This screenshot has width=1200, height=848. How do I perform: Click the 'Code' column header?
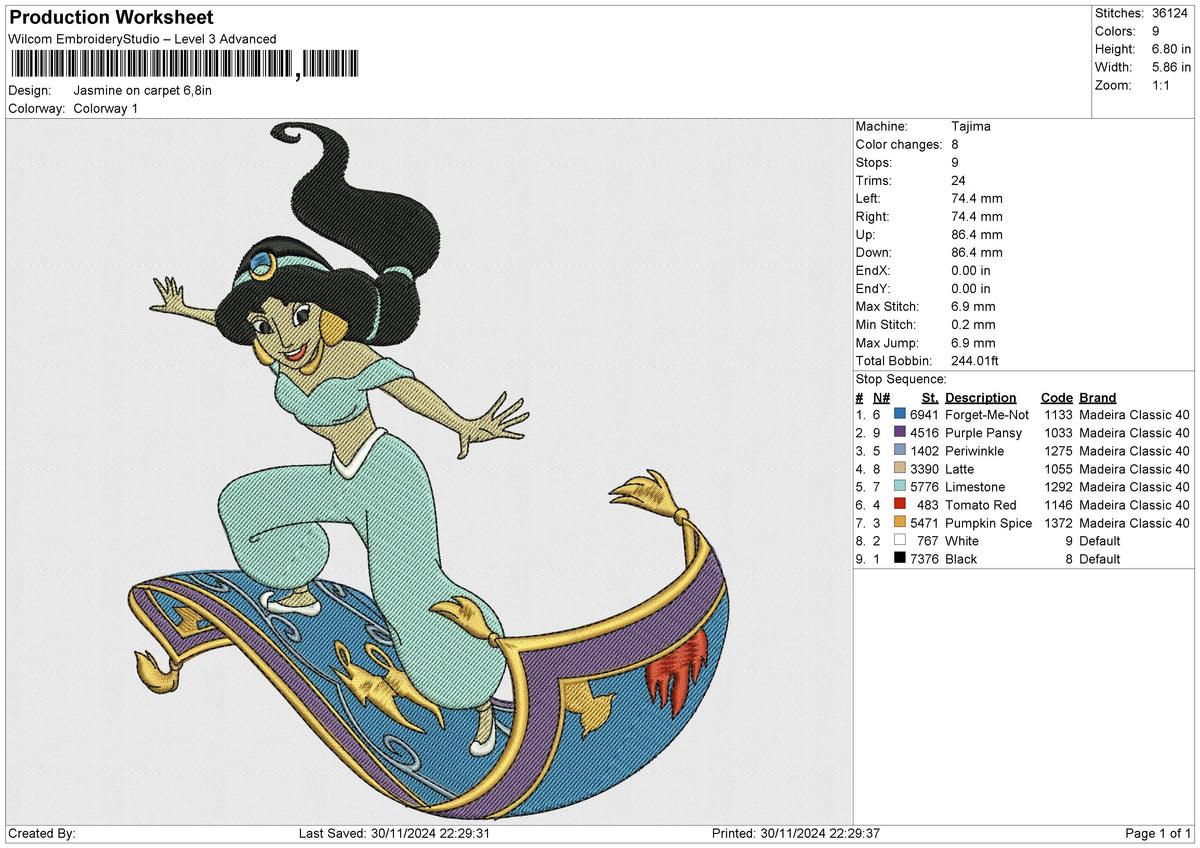click(1057, 397)
